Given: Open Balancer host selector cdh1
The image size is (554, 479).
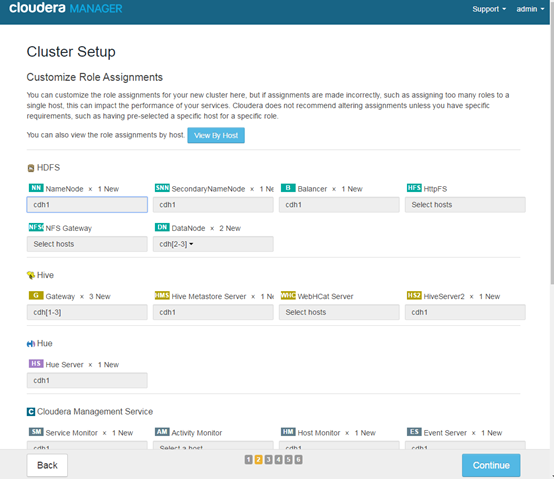Looking at the screenshot, I should 339,205.
